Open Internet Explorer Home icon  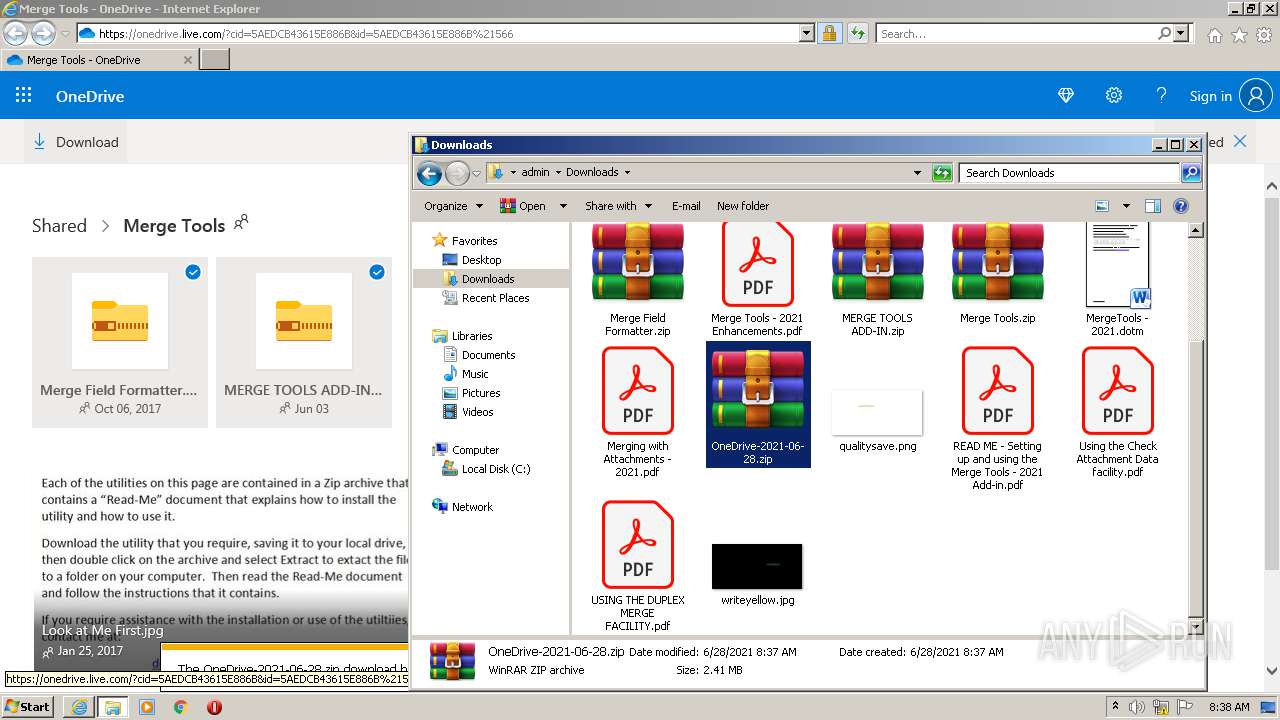(1214, 35)
